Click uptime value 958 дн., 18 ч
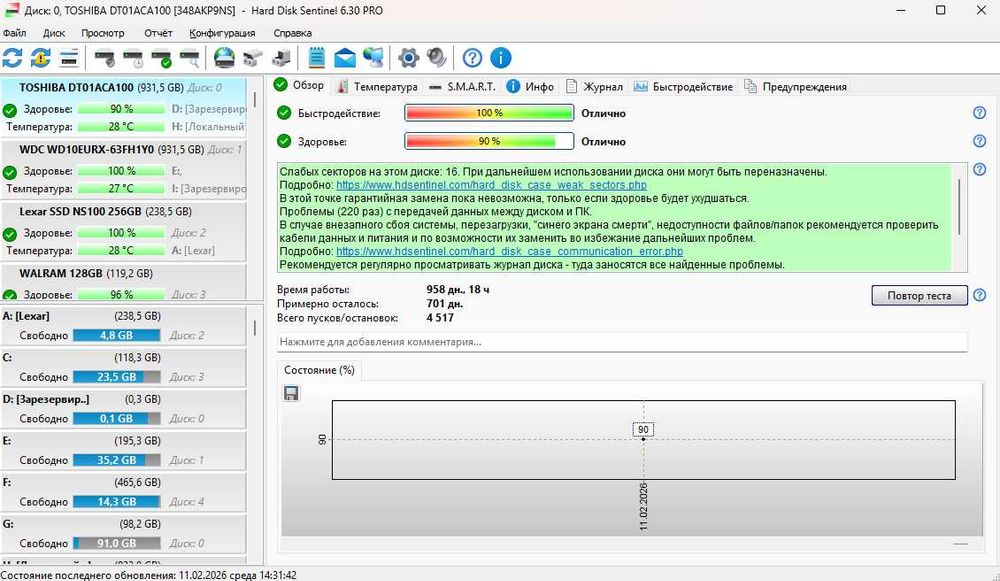Screen dimensions: 1000x581 coord(458,290)
